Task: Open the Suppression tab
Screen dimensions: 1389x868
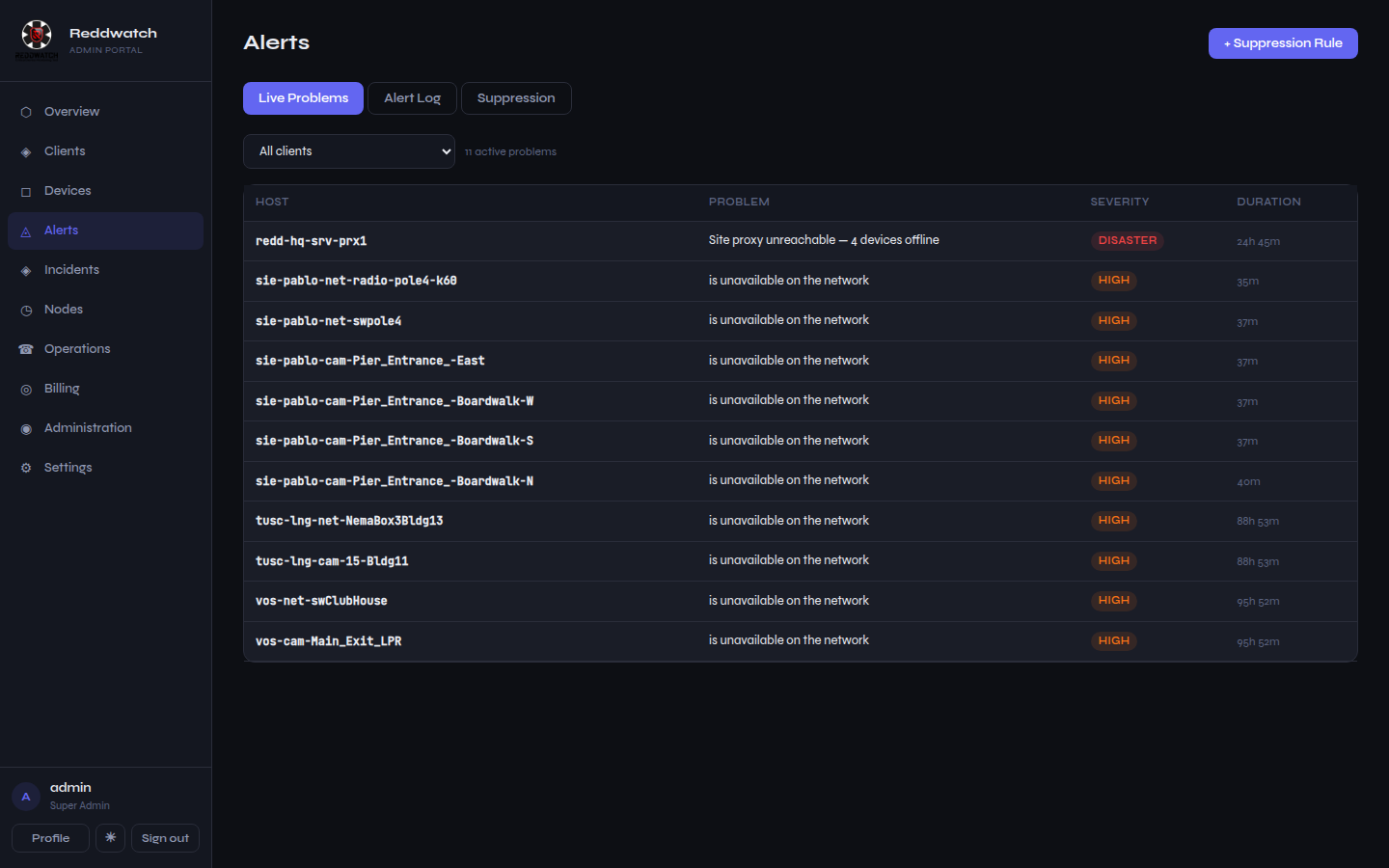Action: coord(516,98)
